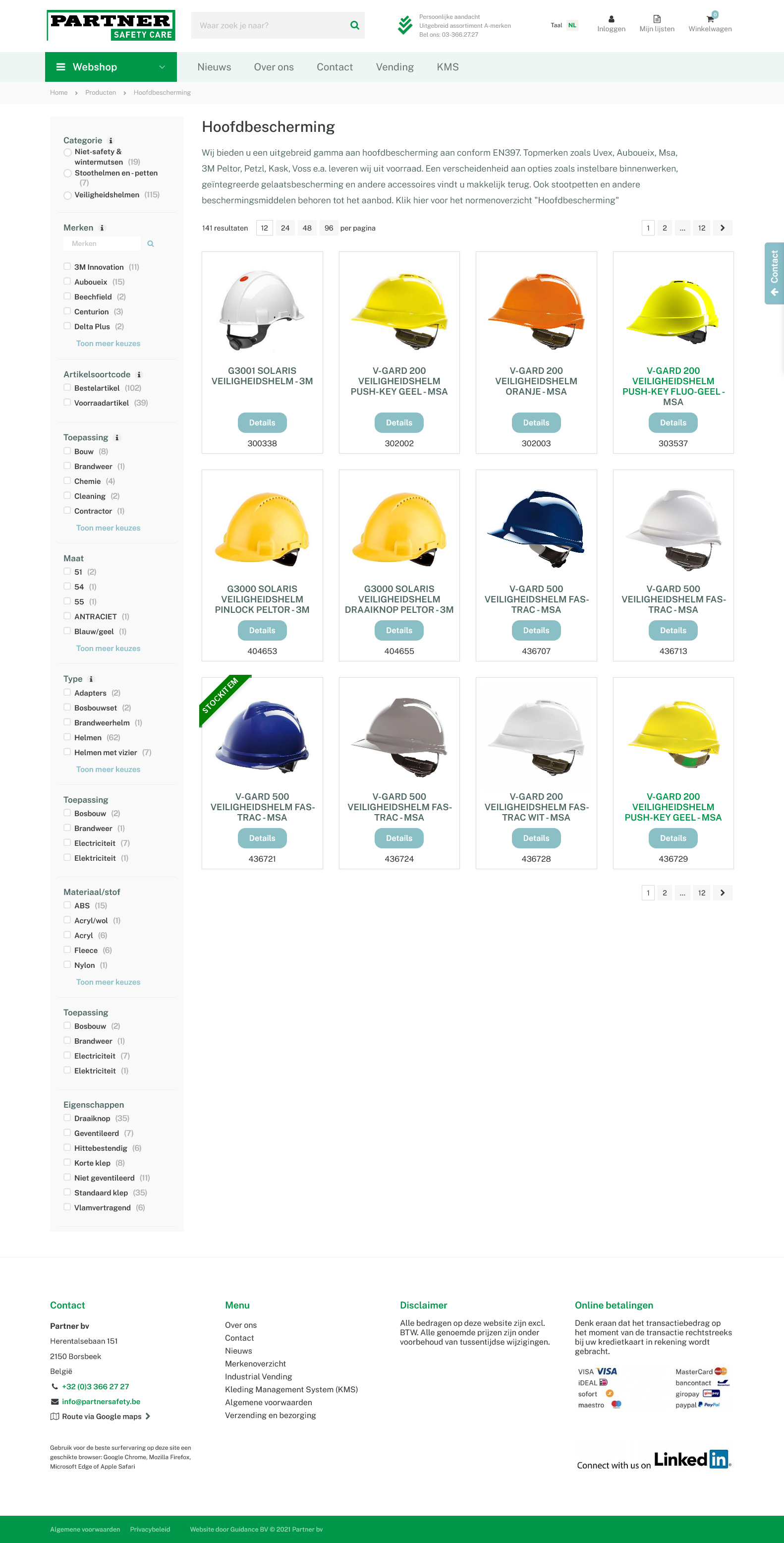Viewport: 784px width, 1543px height.
Task: Open the NL language selector
Action: (x=572, y=25)
